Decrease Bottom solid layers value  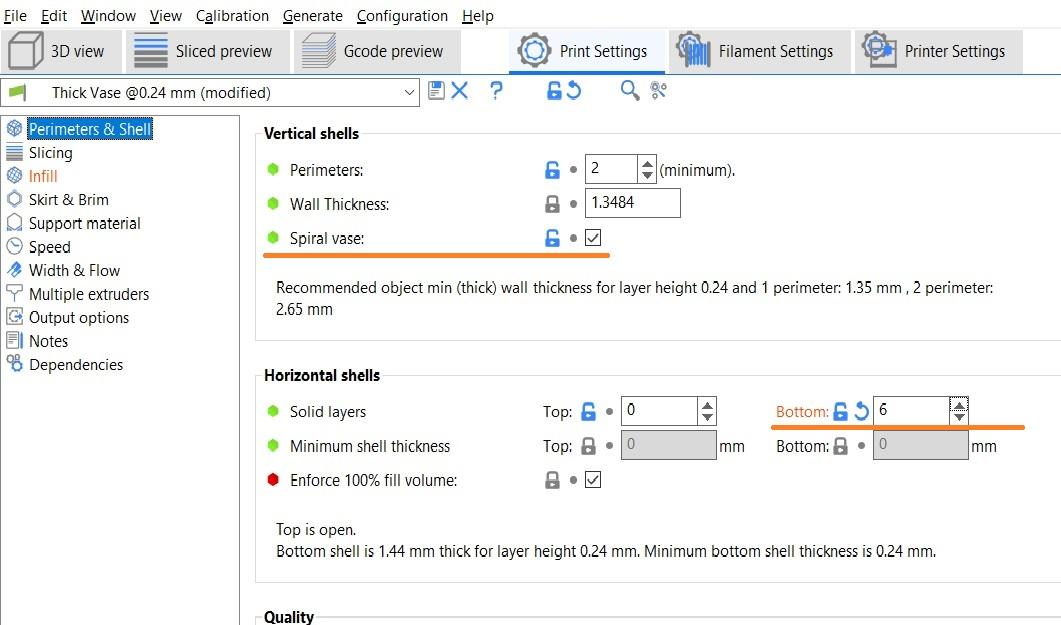(959, 417)
